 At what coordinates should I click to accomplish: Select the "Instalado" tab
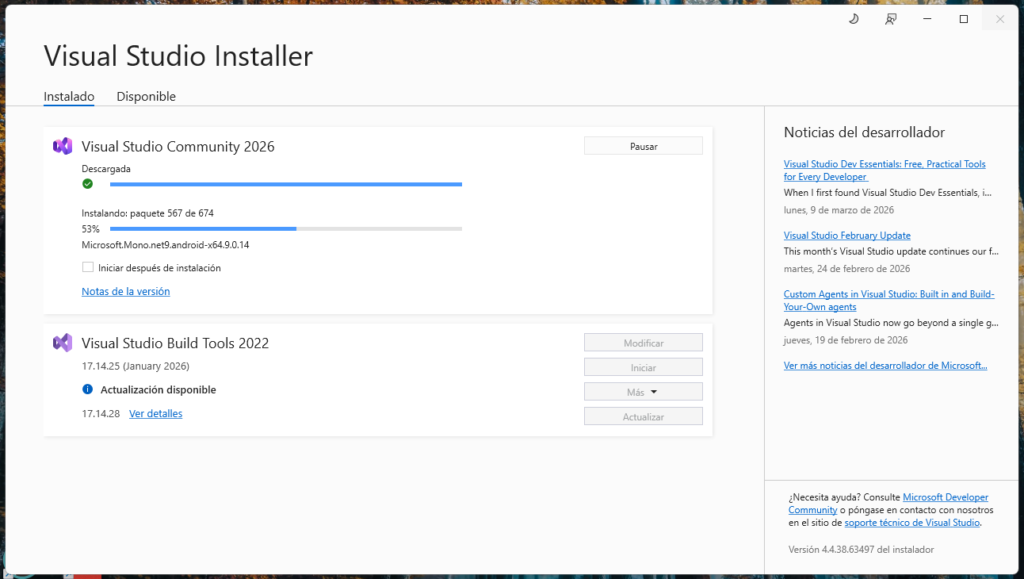[69, 97]
